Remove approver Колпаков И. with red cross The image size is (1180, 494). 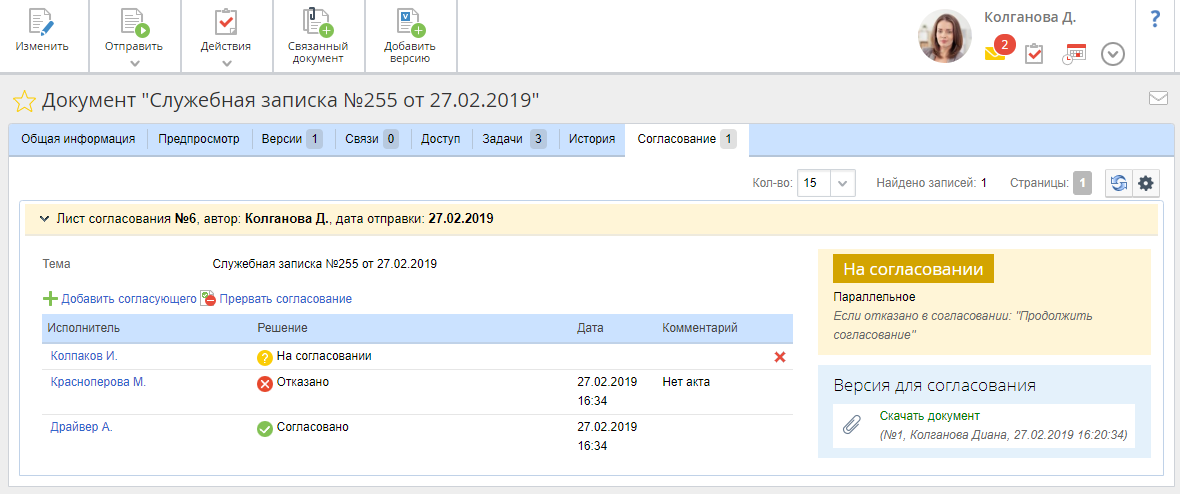780,357
